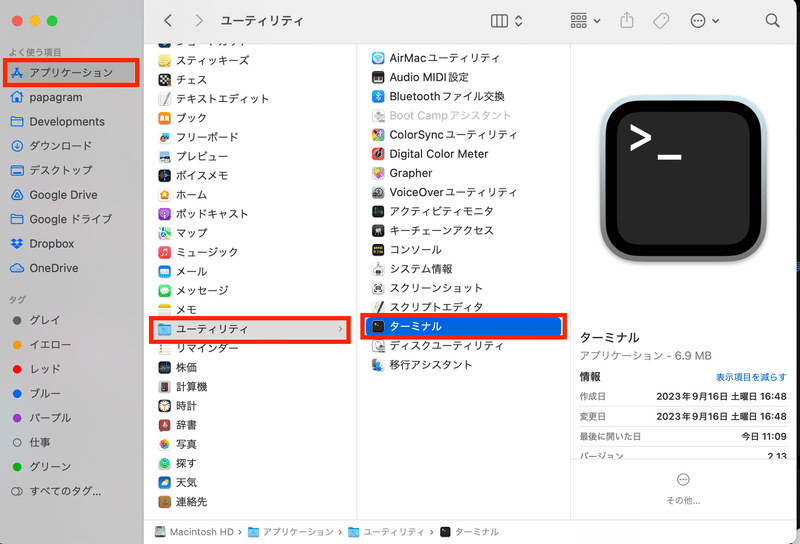Viewport: 800px width, 544px height.
Task: Select the マップ app icon
Action: click(x=164, y=233)
